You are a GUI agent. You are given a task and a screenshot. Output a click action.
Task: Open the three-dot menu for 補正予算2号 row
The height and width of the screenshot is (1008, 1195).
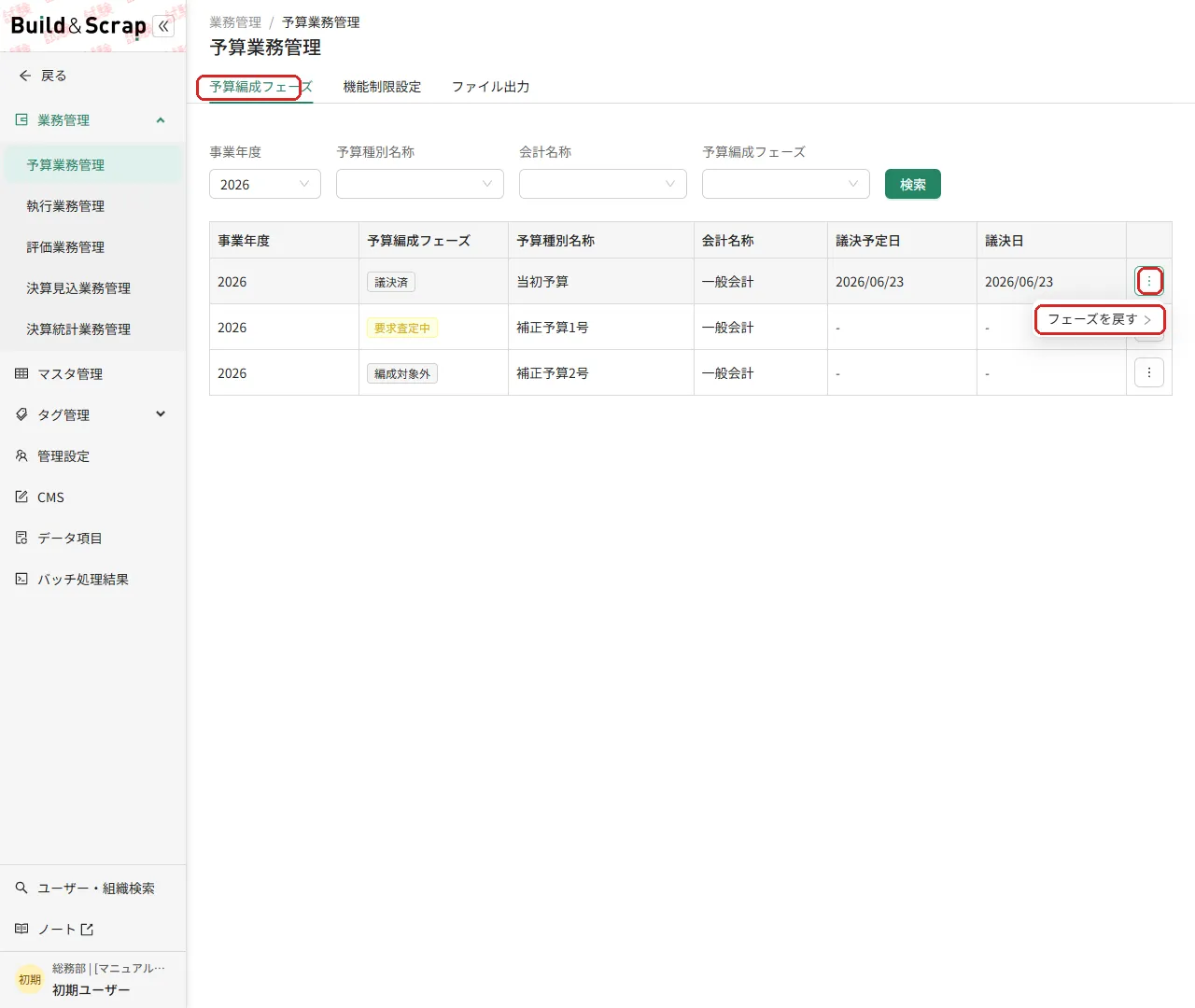click(x=1149, y=372)
